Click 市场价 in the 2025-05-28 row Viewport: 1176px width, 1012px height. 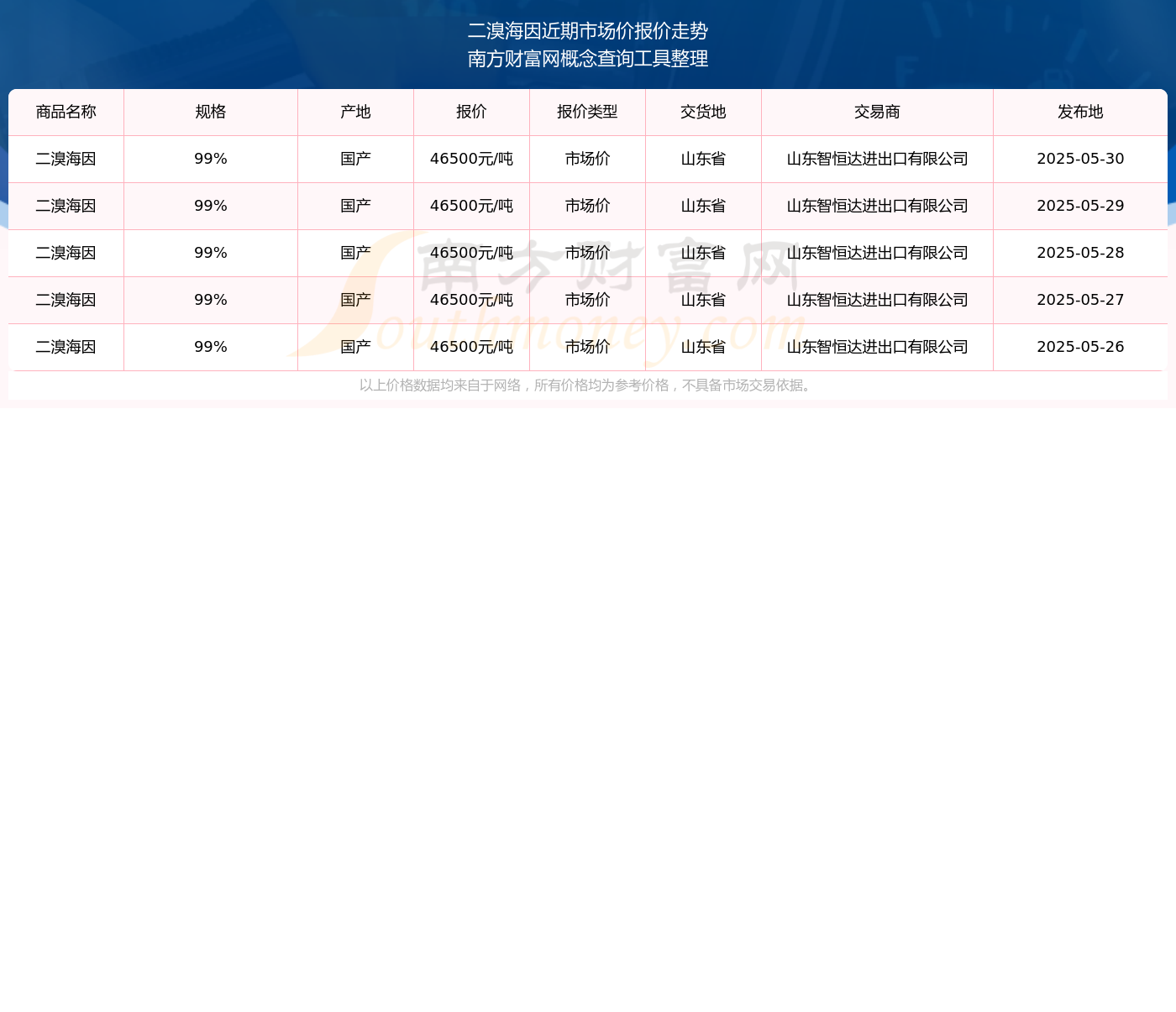[587, 253]
